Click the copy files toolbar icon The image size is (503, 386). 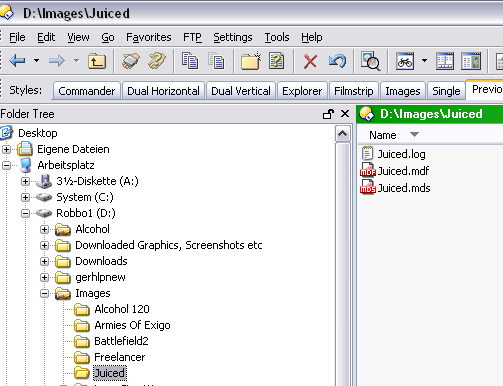click(190, 61)
